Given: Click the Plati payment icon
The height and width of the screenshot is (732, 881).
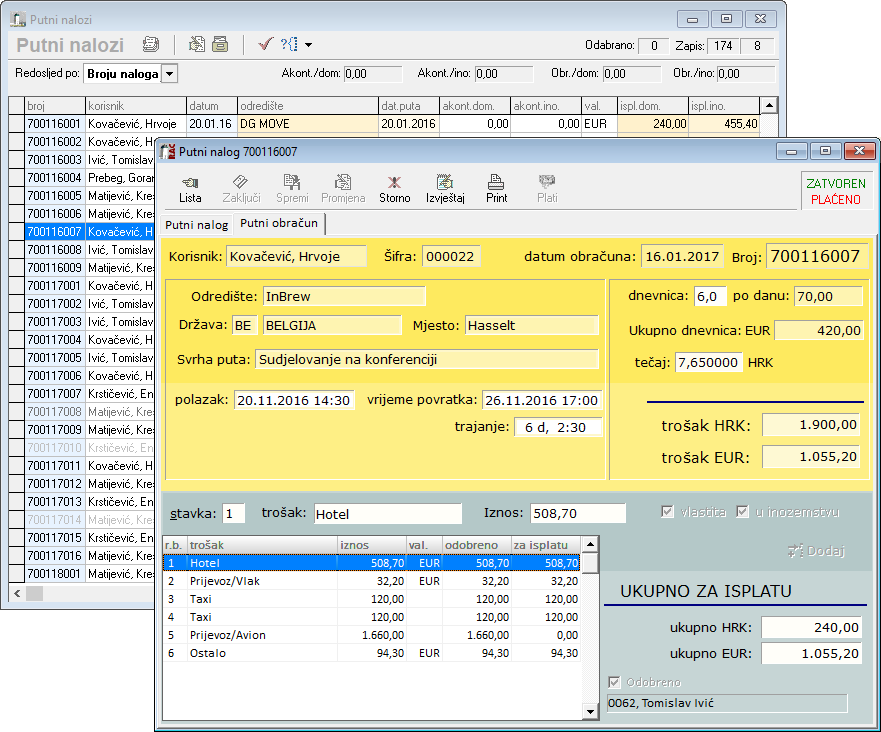Looking at the screenshot, I should click(x=547, y=187).
